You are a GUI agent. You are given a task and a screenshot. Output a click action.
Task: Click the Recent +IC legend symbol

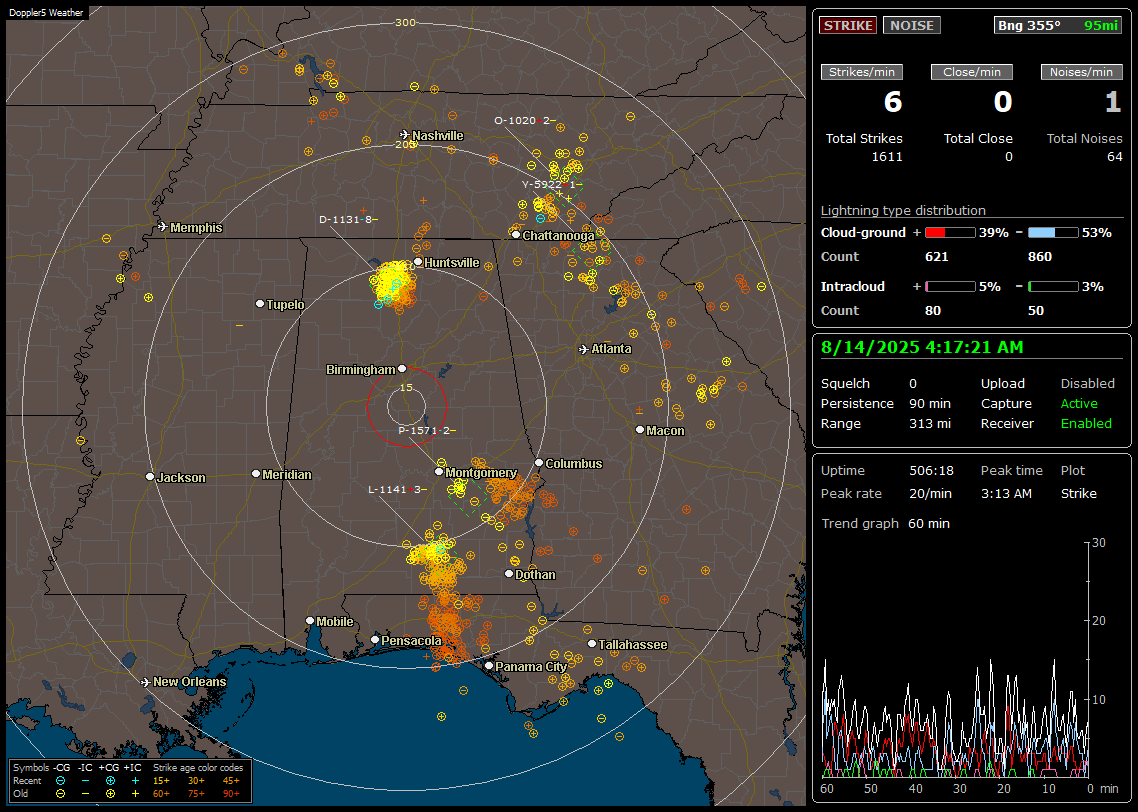tap(135, 781)
